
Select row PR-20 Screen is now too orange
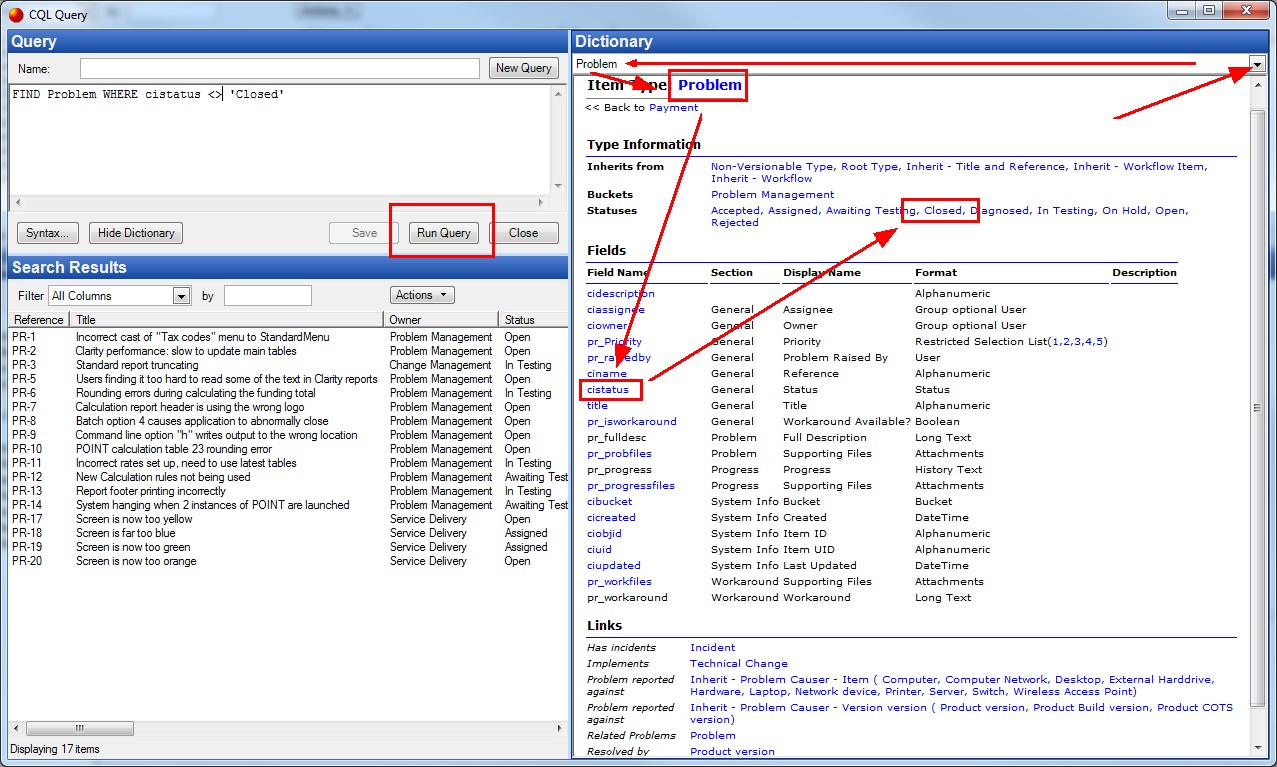tap(288, 561)
